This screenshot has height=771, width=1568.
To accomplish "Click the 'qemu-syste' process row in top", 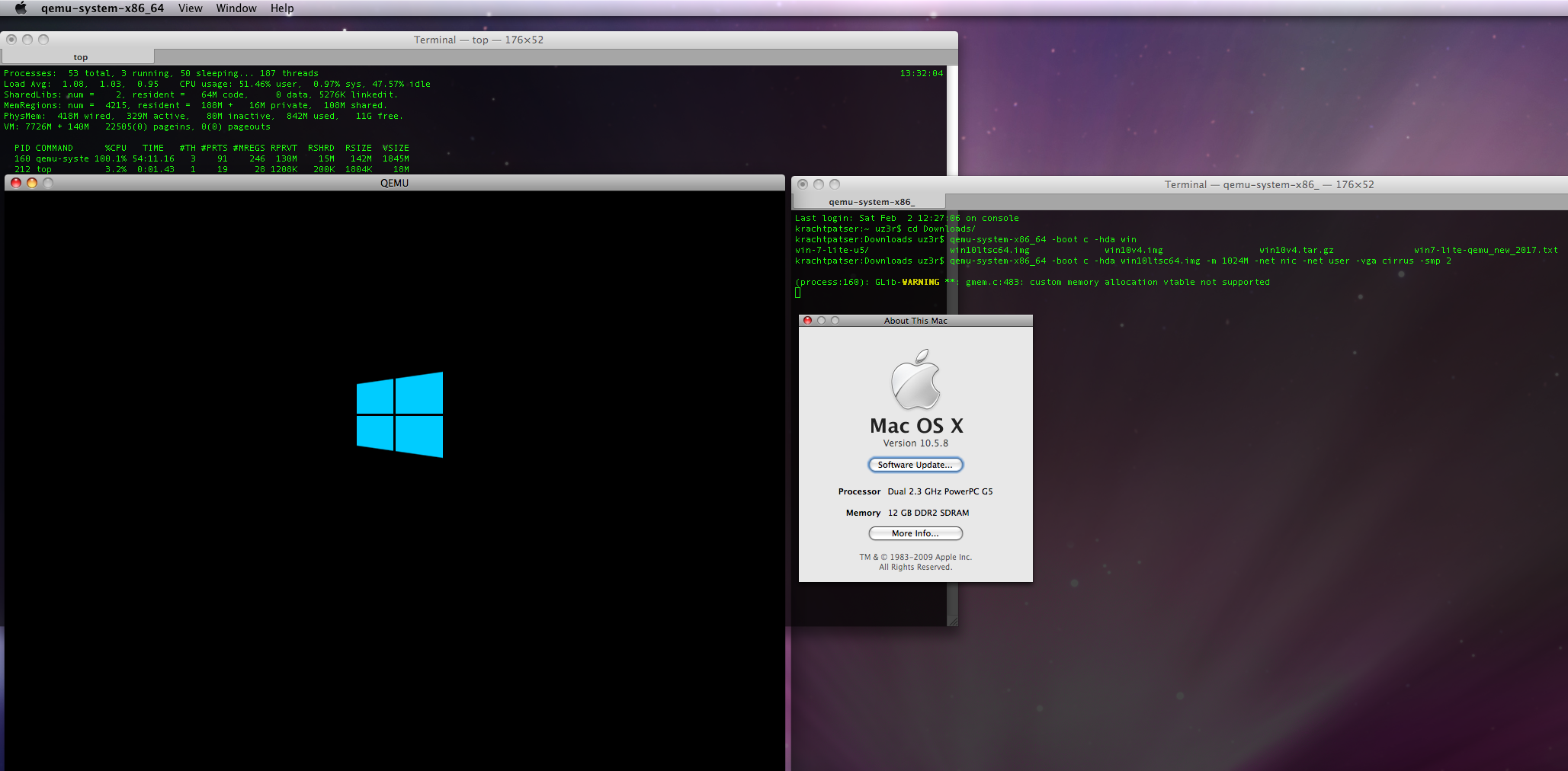I will coord(211,158).
